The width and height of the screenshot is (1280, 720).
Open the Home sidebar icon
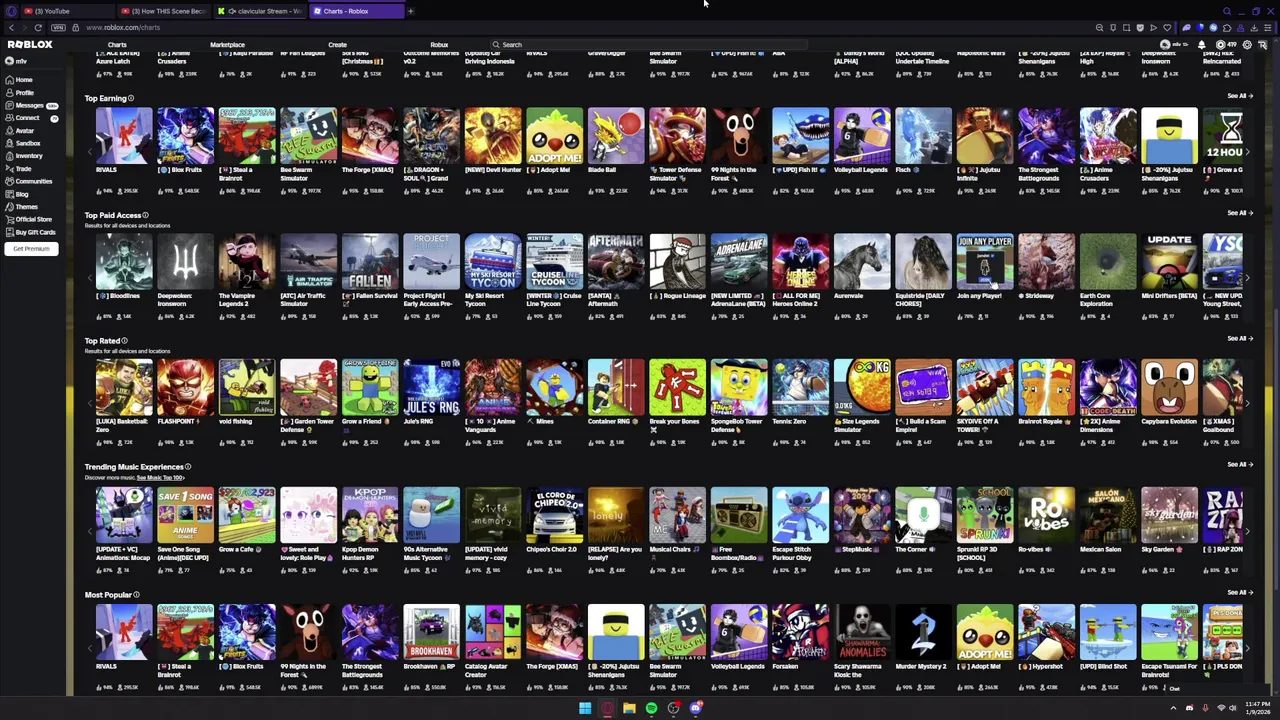pos(9,80)
